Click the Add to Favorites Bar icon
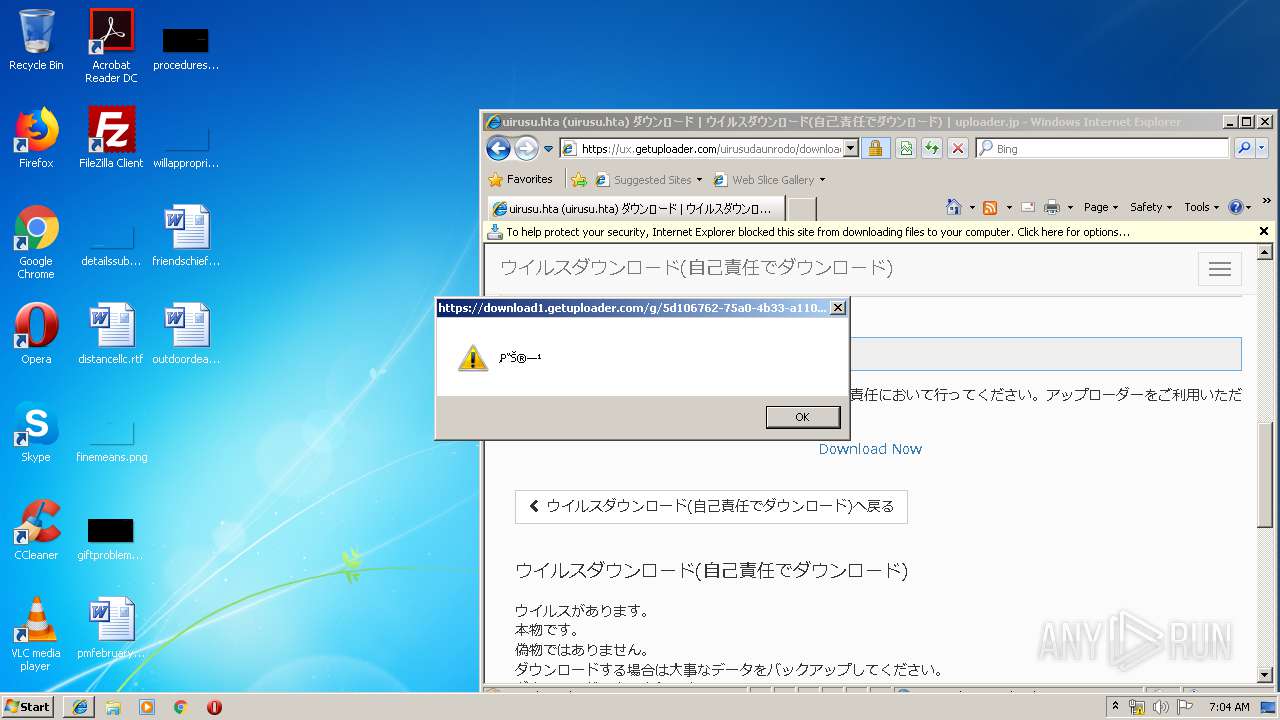1280x720 pixels. coord(578,180)
